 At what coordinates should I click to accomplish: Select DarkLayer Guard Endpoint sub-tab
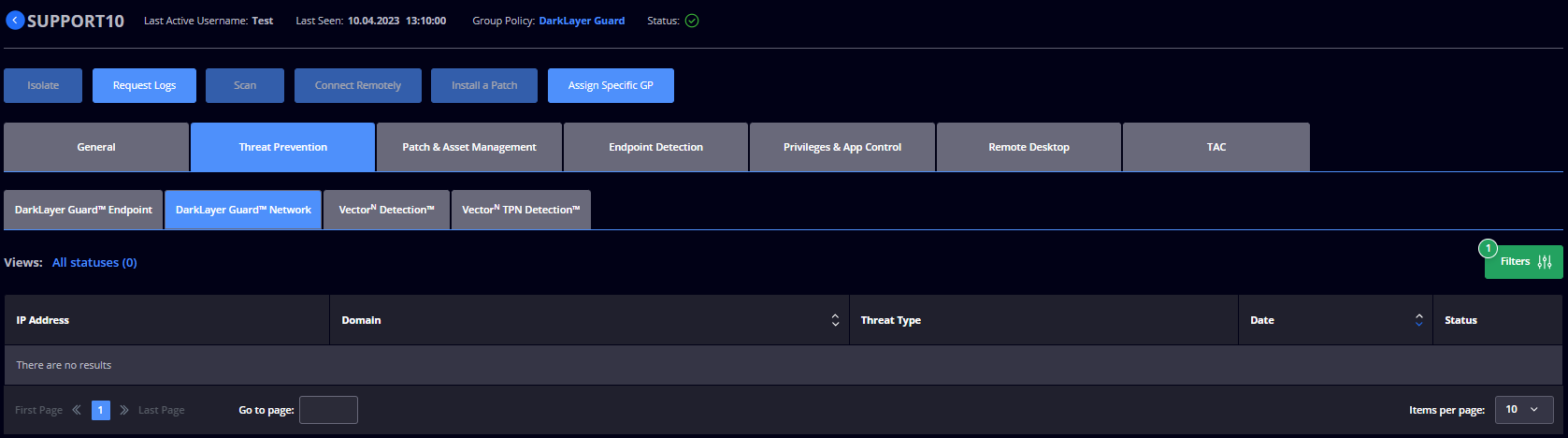click(x=83, y=210)
